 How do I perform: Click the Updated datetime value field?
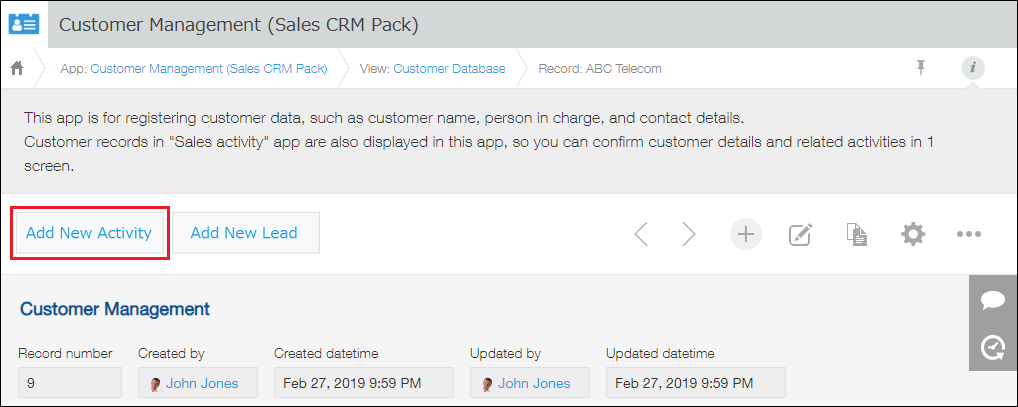(x=695, y=383)
